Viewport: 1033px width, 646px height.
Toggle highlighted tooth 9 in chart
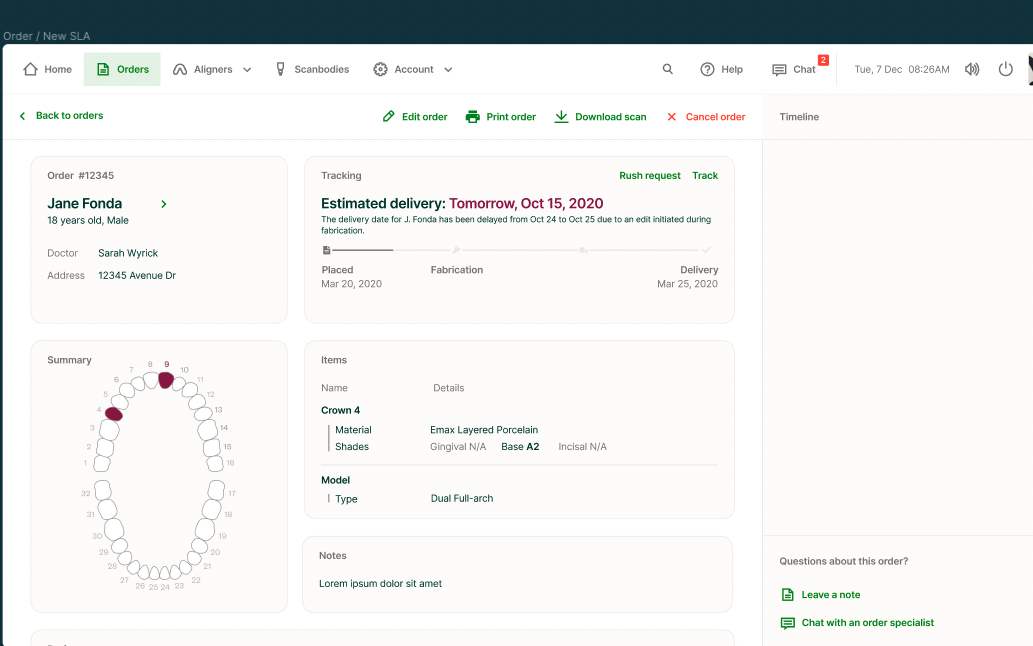pyautogui.click(x=166, y=380)
